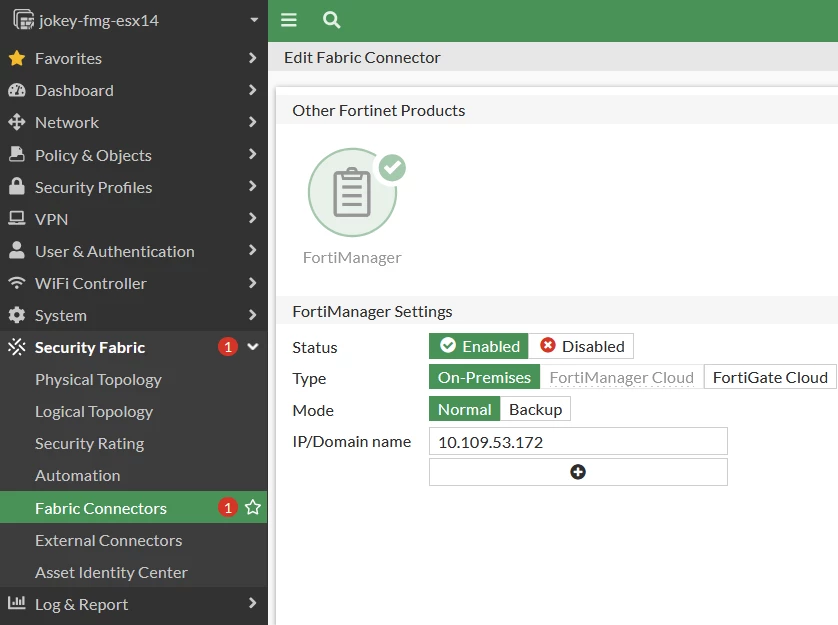Add another IP/Domain entry with plus icon
This screenshot has width=838, height=625.
click(578, 472)
